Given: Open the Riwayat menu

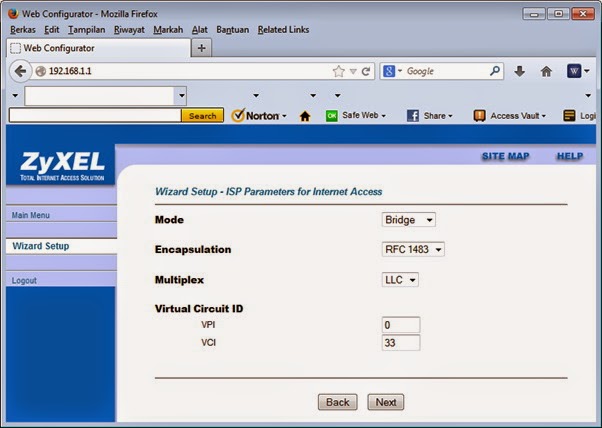Looking at the screenshot, I should 129,30.
